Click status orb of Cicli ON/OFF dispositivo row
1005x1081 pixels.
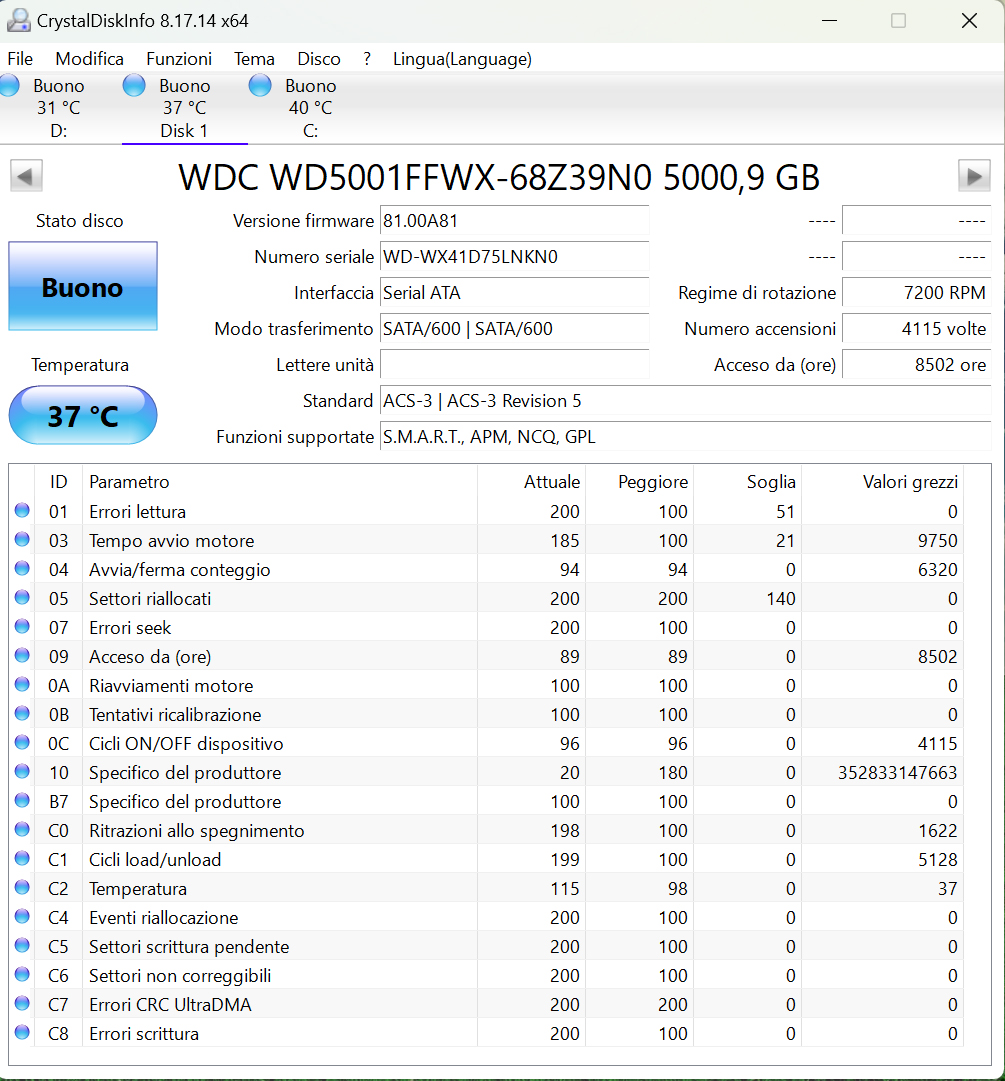(22, 742)
